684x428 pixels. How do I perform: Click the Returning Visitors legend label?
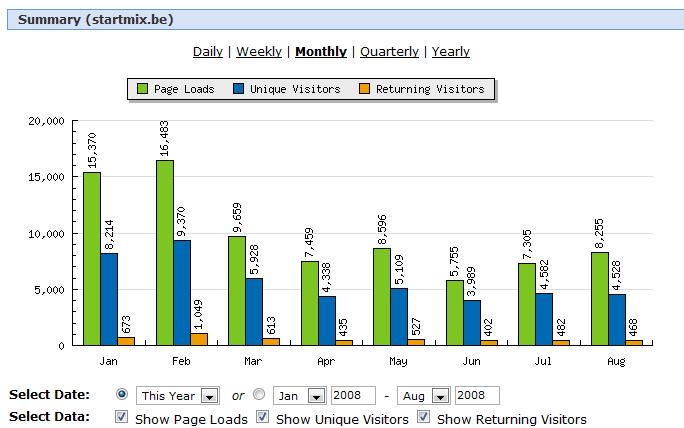[430, 89]
